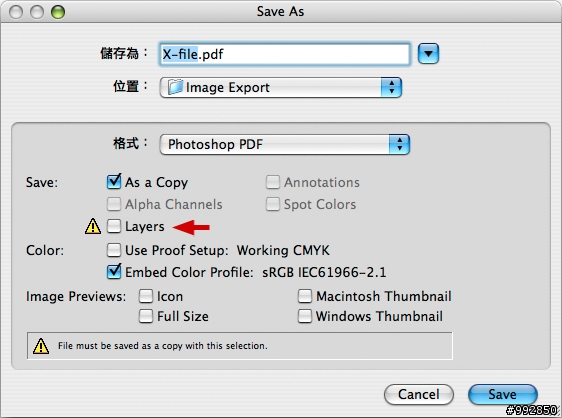The height and width of the screenshot is (418, 562).
Task: Uncheck the As a Copy checkbox
Action: (x=114, y=181)
